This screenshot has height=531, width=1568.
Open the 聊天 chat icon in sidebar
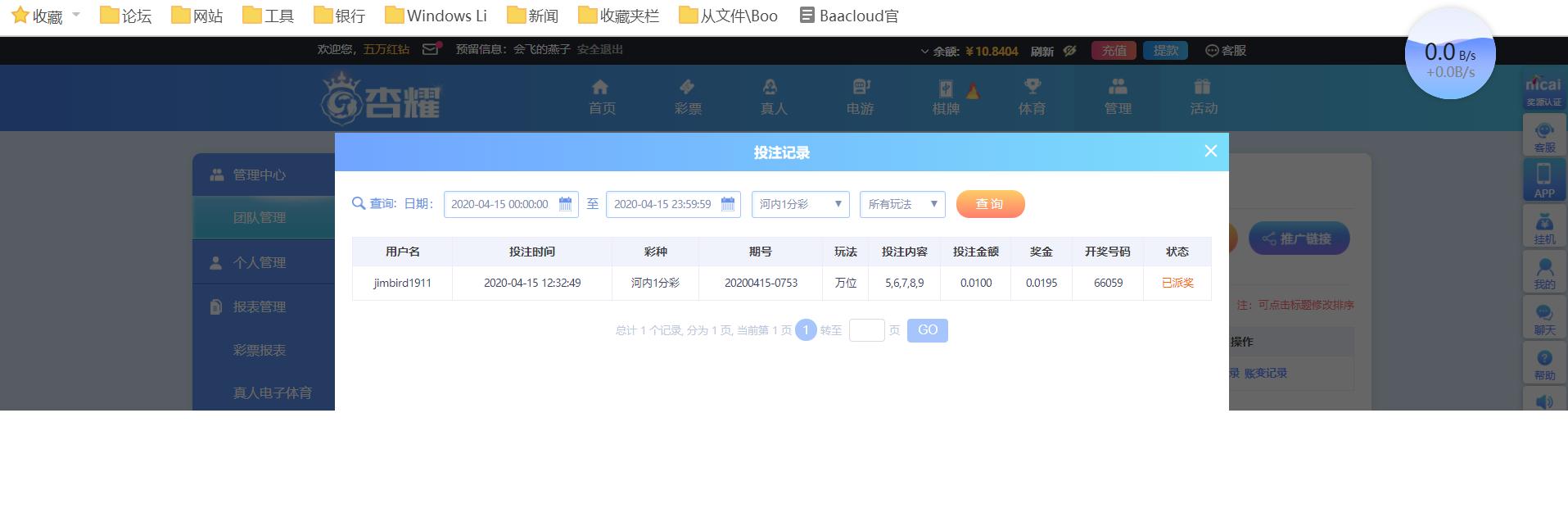1544,319
